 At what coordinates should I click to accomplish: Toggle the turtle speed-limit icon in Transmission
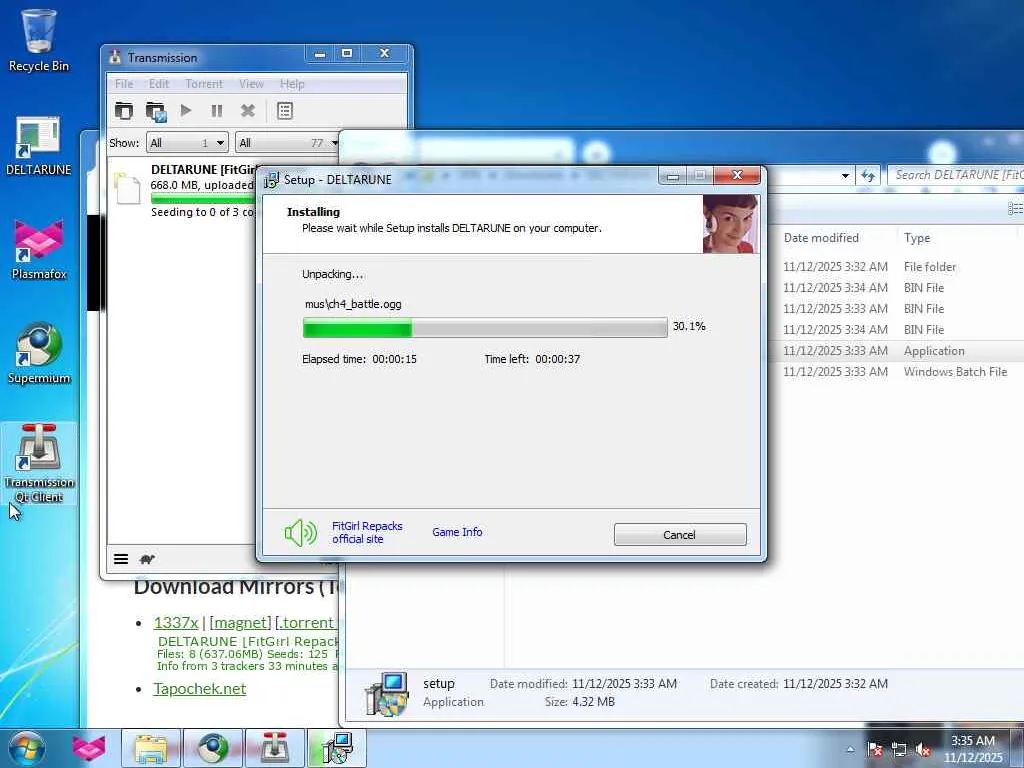(x=147, y=559)
